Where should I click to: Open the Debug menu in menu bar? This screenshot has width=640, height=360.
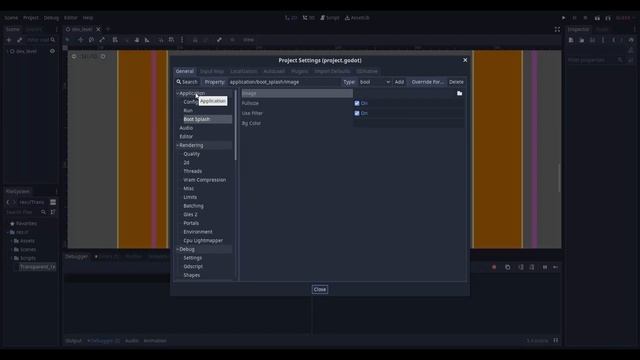pyautogui.click(x=51, y=18)
